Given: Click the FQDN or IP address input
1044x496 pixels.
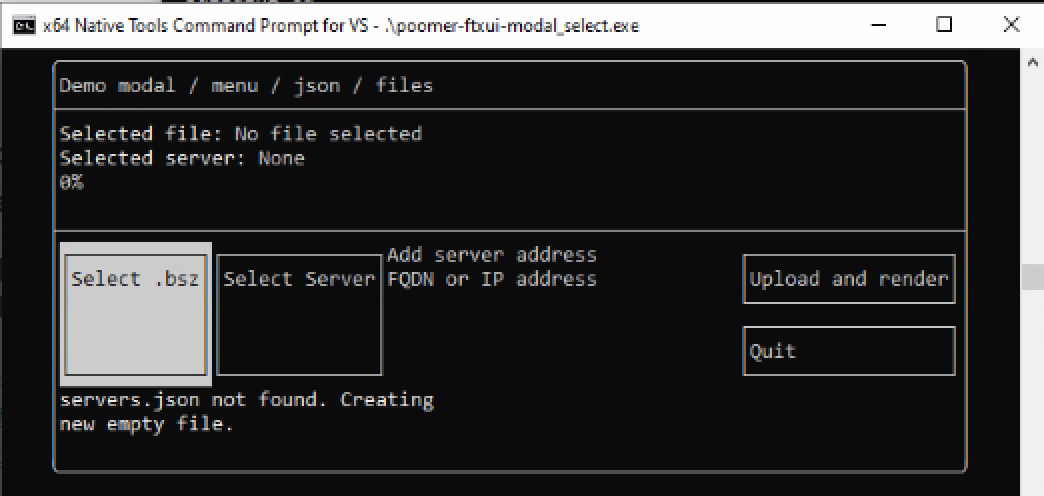Looking at the screenshot, I should (491, 279).
